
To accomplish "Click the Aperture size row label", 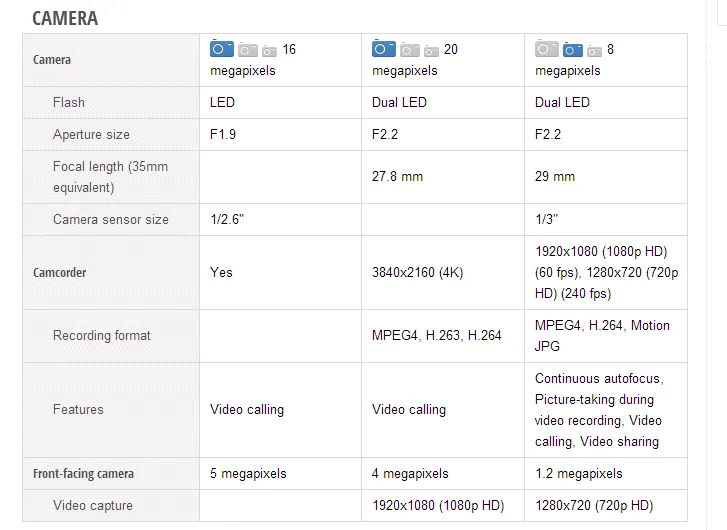I will [91, 134].
